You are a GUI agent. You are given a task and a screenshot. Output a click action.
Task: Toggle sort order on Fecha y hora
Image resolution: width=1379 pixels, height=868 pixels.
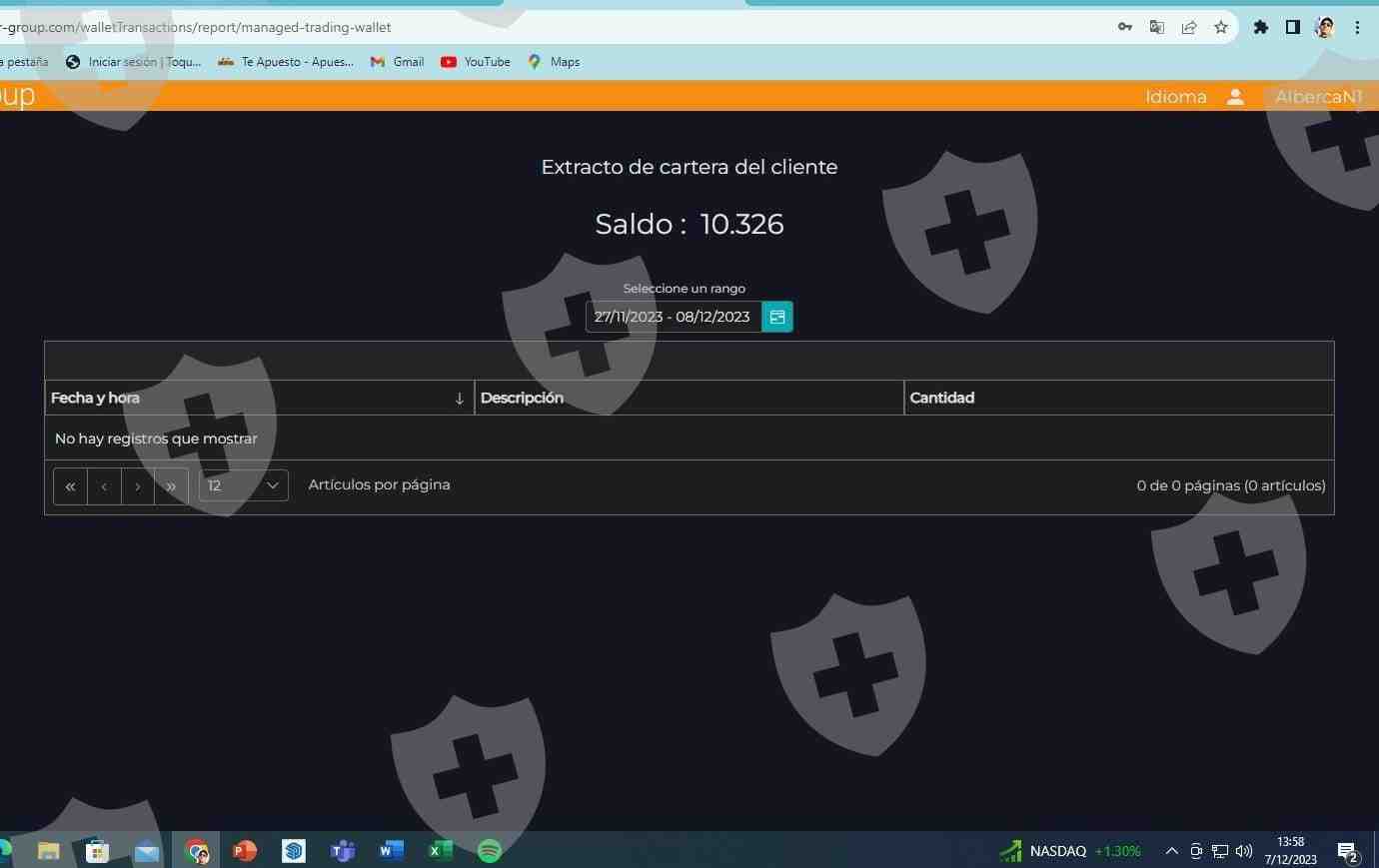459,399
